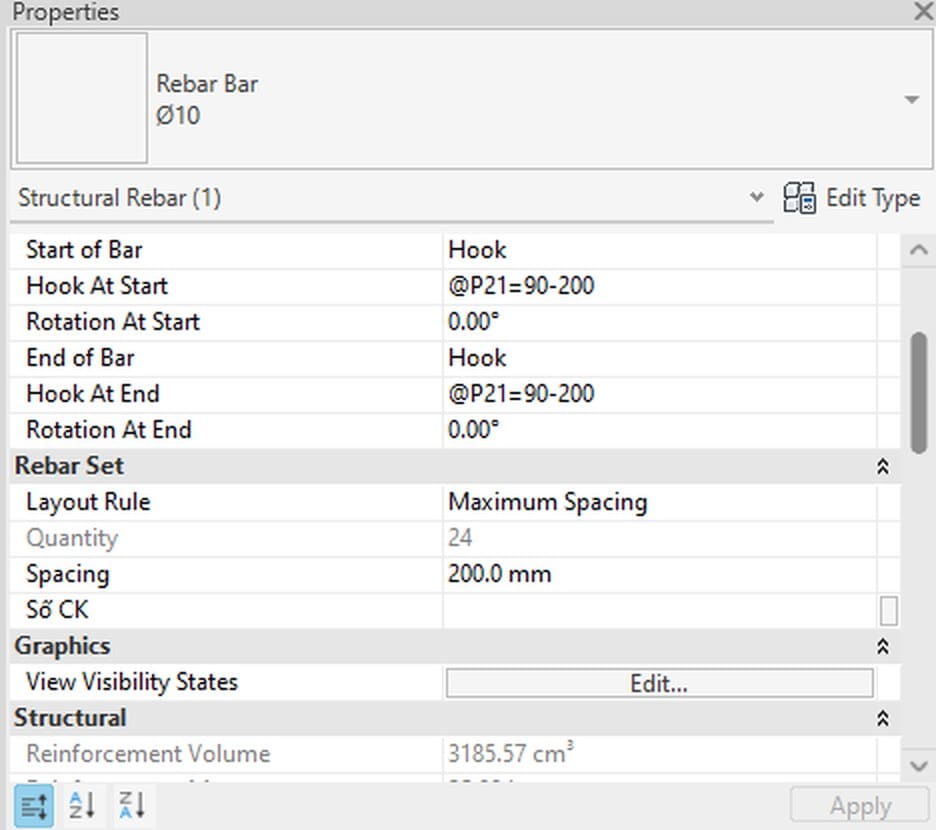This screenshot has height=830, width=936.
Task: Sort properties alphabetically A to Z
Action: [x=82, y=806]
